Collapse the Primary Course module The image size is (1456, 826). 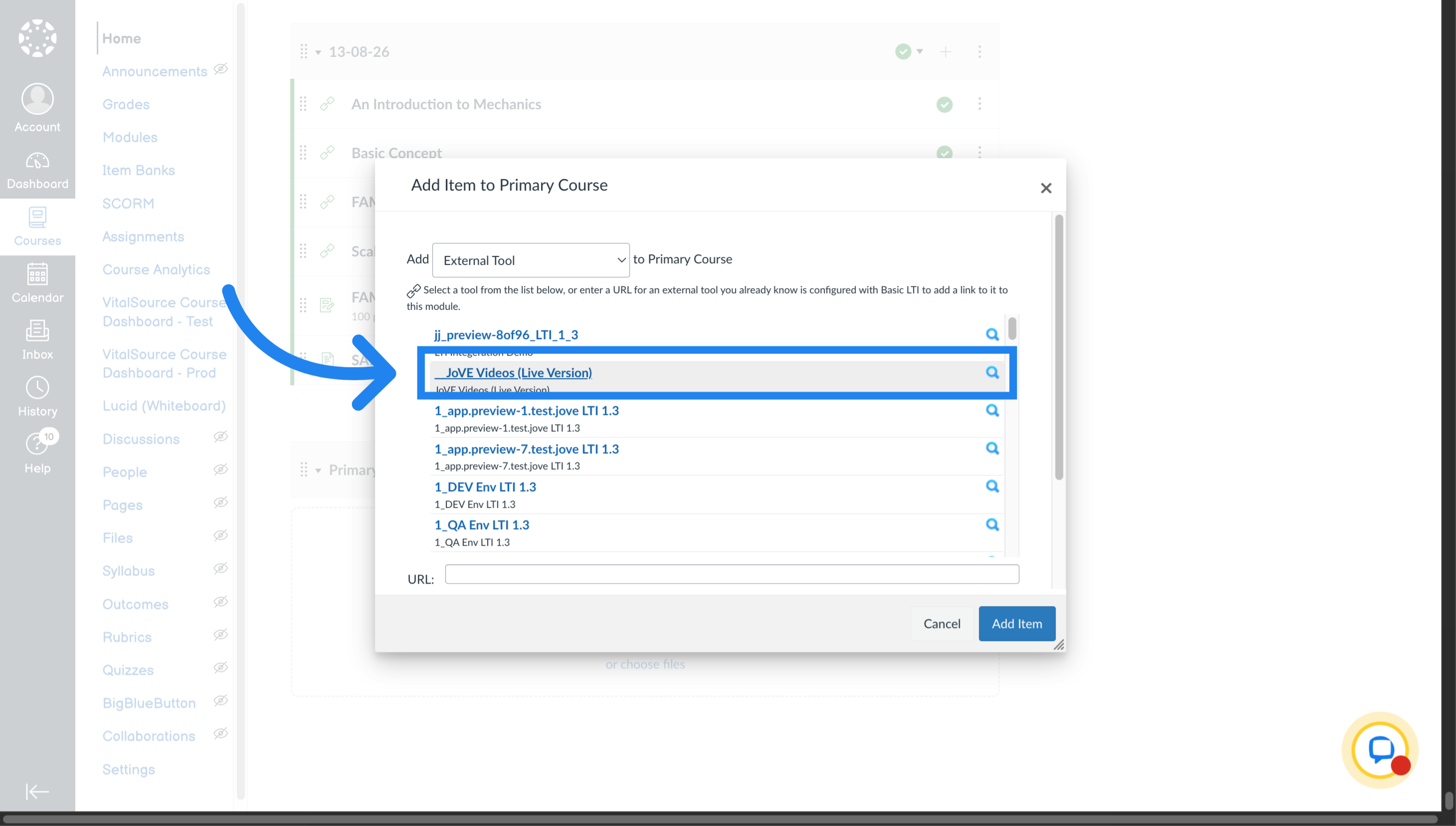(x=318, y=471)
